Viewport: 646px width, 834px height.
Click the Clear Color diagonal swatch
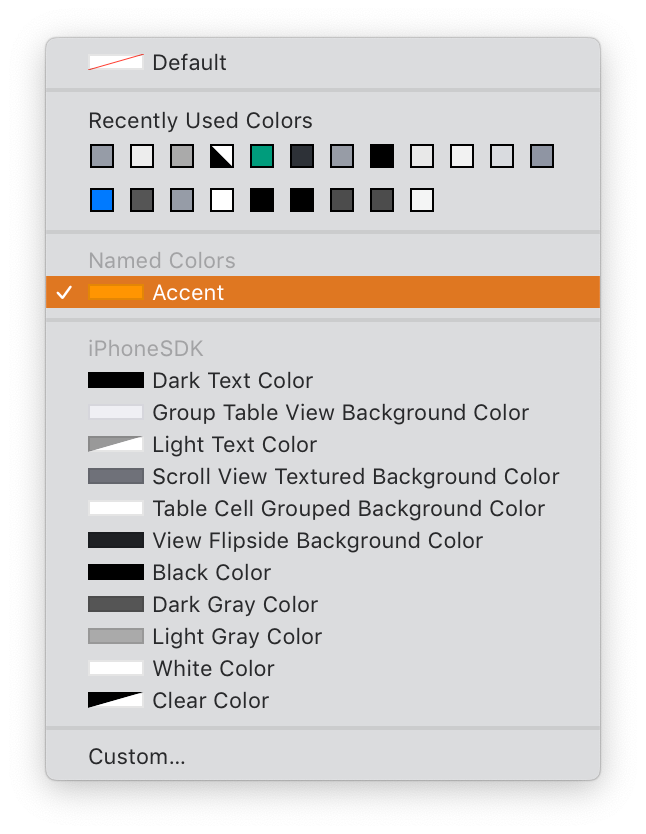point(117,700)
